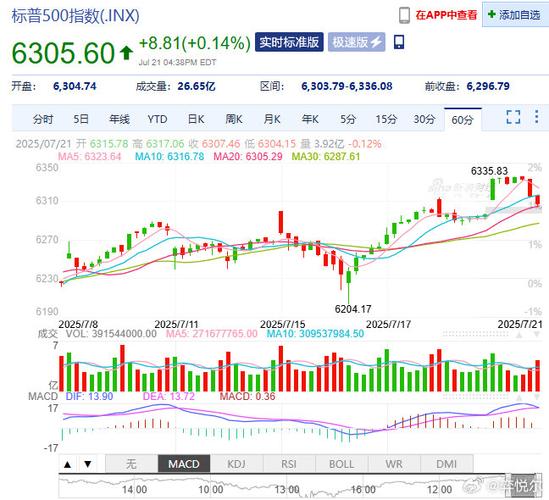This screenshot has height=500, width=549.
Task: Select the 15分 interval tab
Action: click(x=386, y=119)
